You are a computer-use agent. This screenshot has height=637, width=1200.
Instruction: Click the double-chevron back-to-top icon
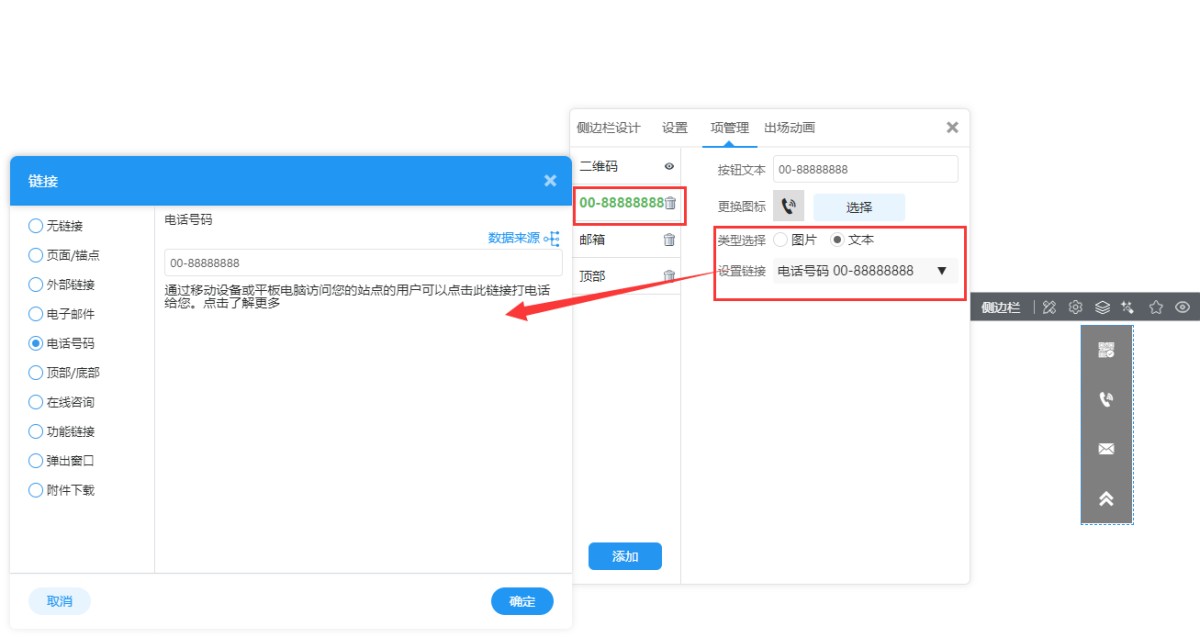(1106, 498)
